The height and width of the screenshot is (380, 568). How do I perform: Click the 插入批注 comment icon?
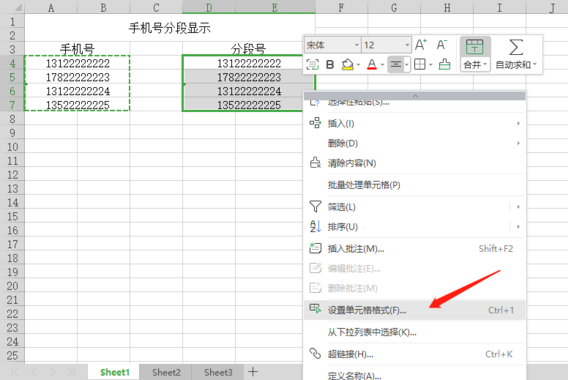pos(315,248)
